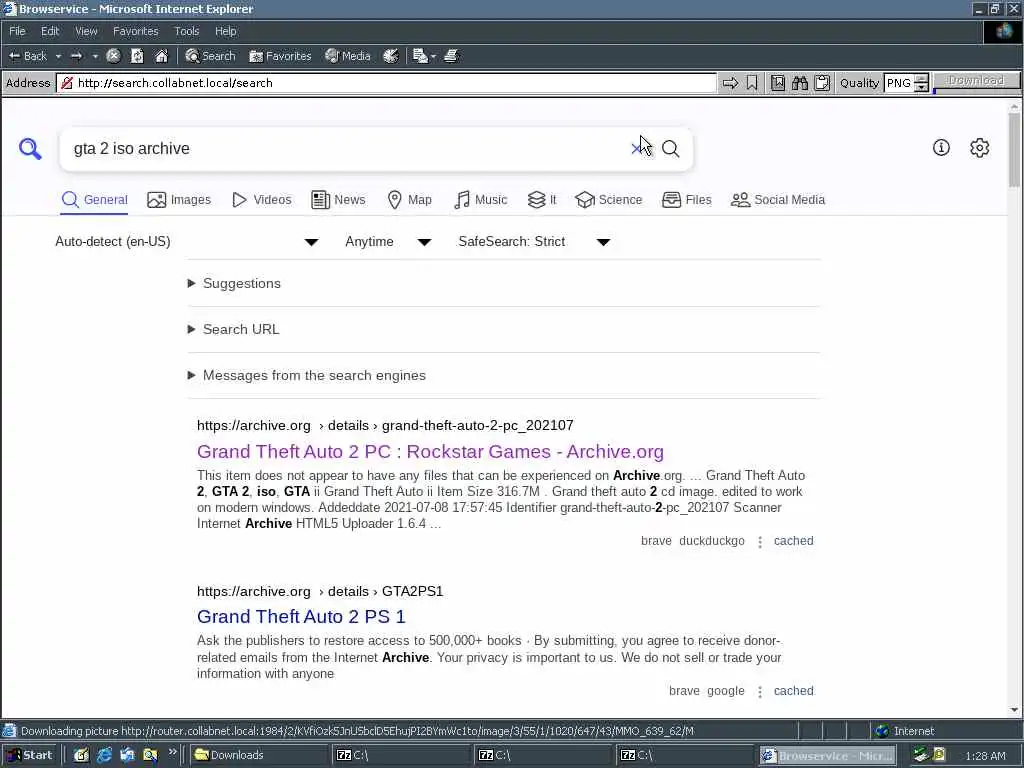The height and width of the screenshot is (768, 1024).
Task: Open the Search pane from toolbar
Action: pyautogui.click(x=210, y=56)
